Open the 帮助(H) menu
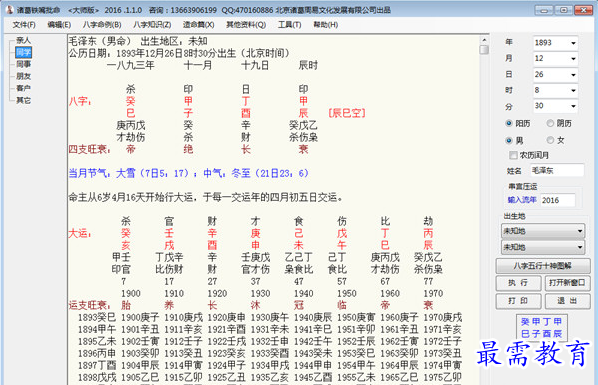The height and width of the screenshot is (385, 598). pyautogui.click(x=326, y=25)
